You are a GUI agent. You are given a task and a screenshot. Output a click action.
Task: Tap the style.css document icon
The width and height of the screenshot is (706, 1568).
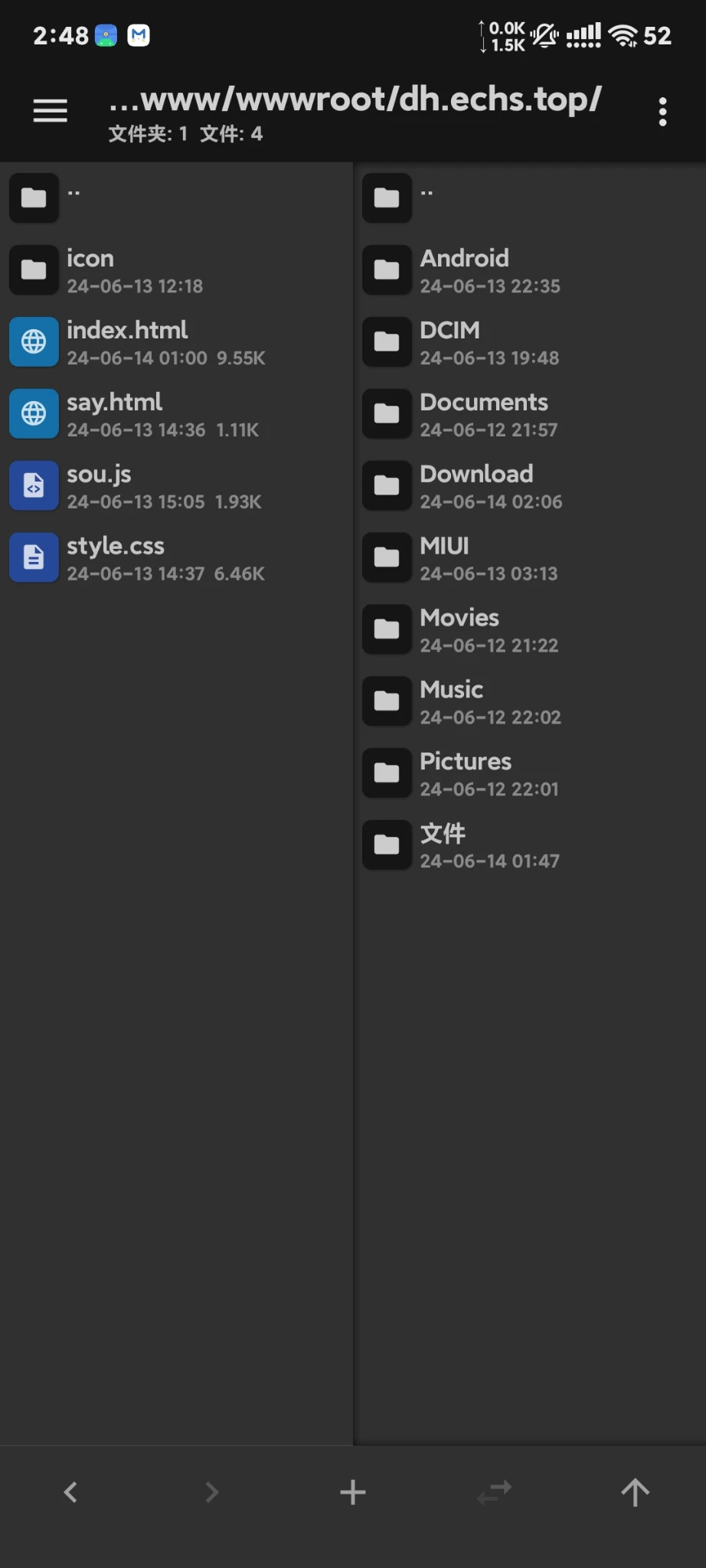tap(34, 557)
